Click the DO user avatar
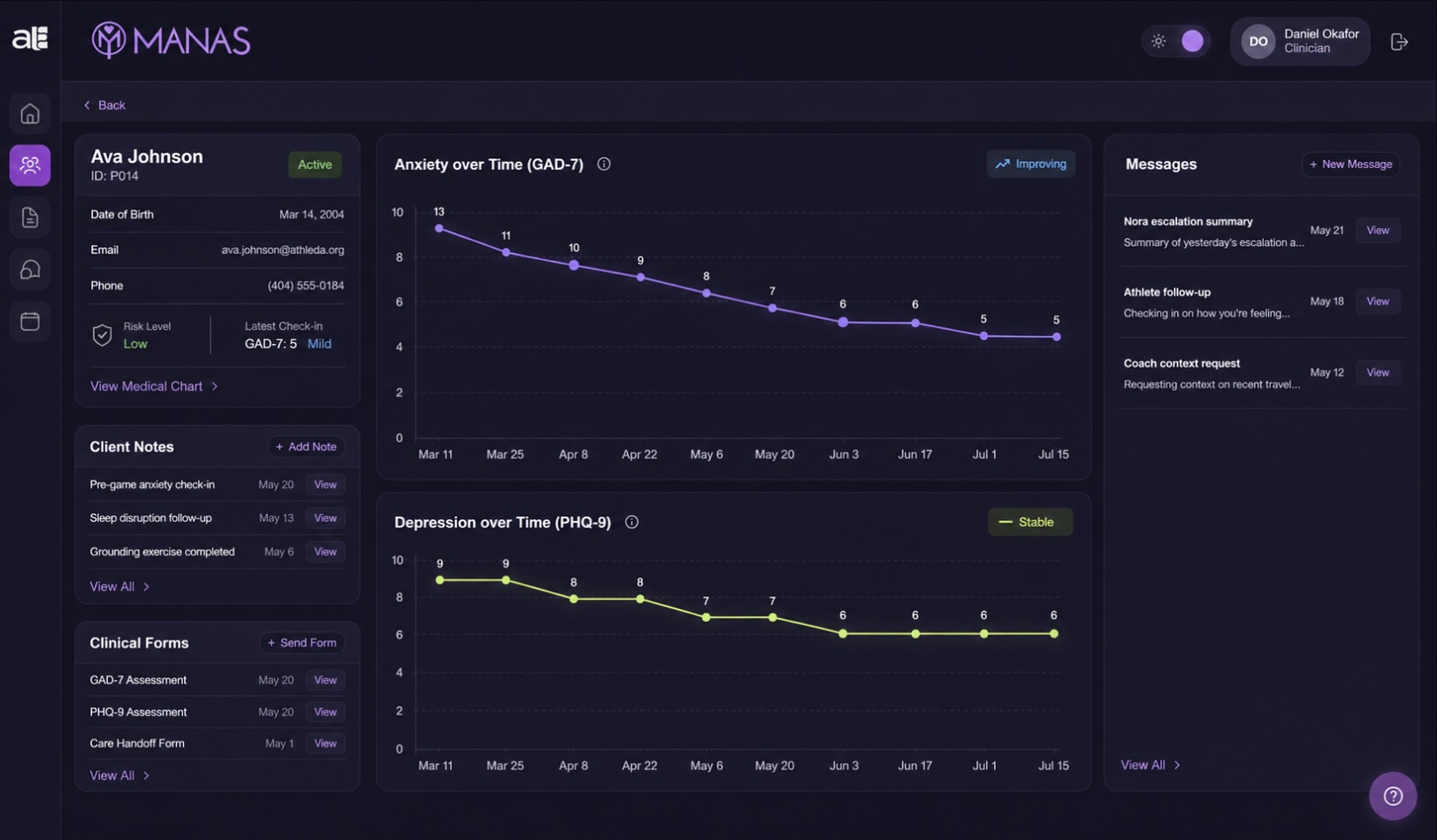This screenshot has height=840, width=1437. [x=1258, y=42]
